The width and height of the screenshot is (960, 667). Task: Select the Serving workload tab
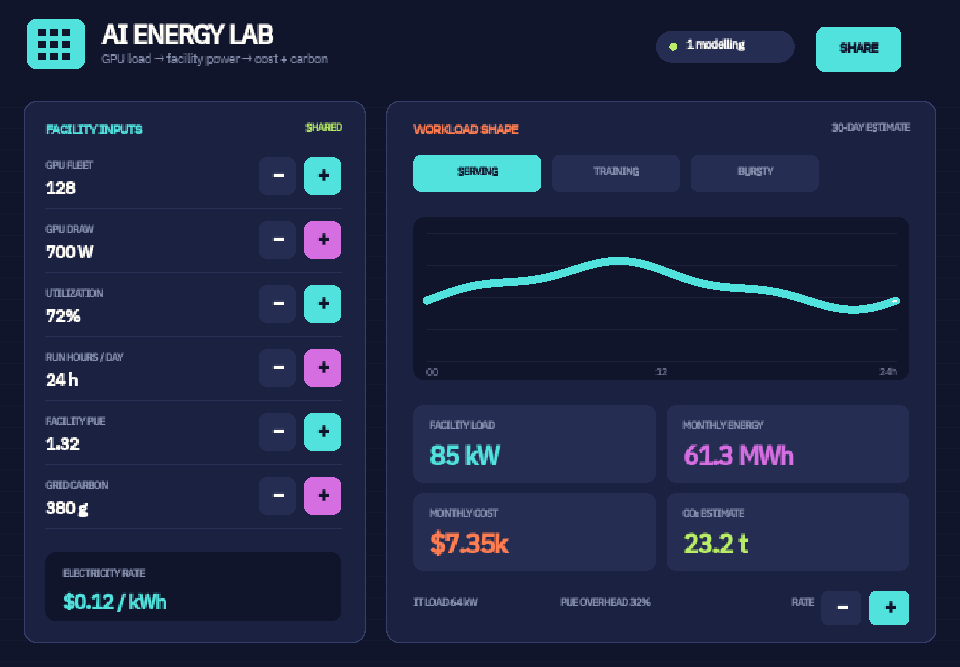click(477, 173)
